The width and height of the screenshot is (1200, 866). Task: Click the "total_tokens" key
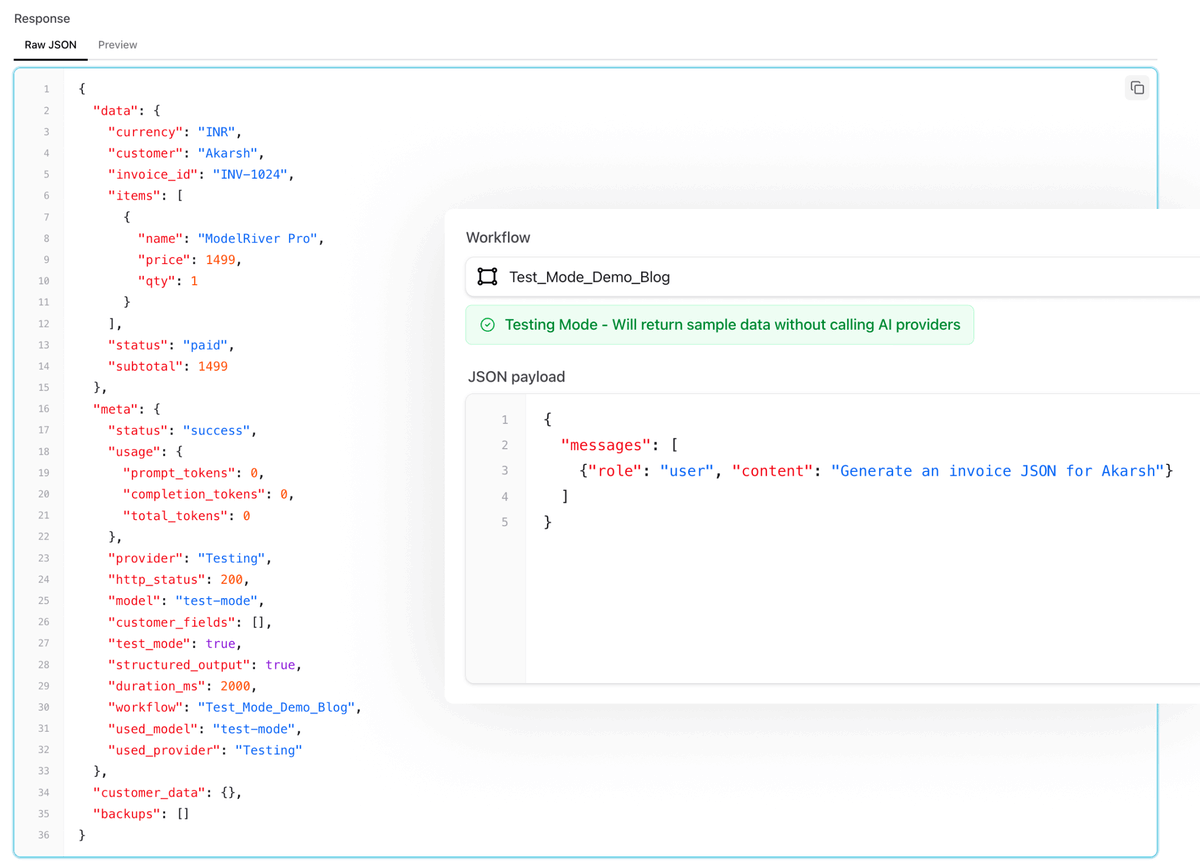coord(175,515)
